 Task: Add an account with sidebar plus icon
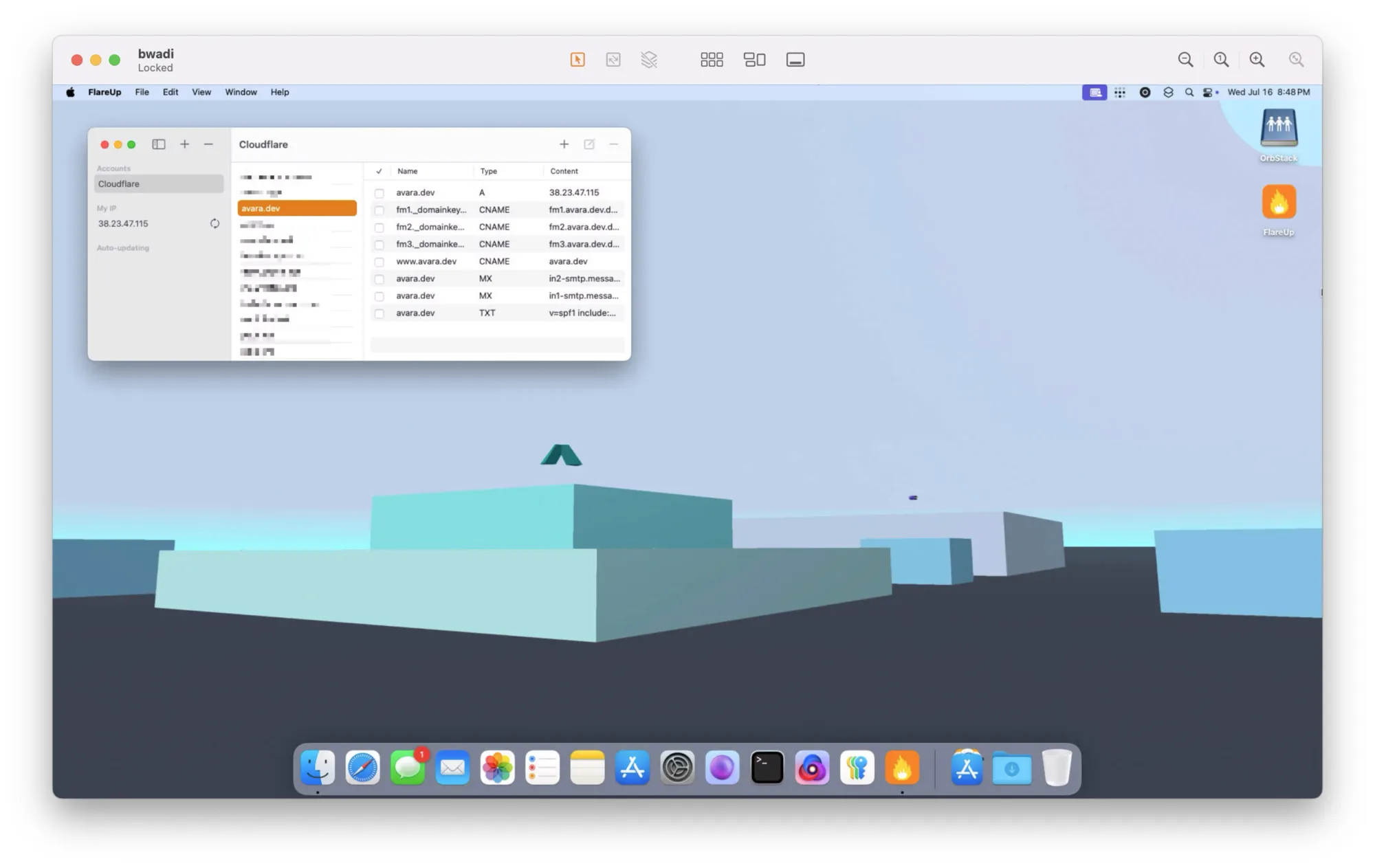coord(184,144)
